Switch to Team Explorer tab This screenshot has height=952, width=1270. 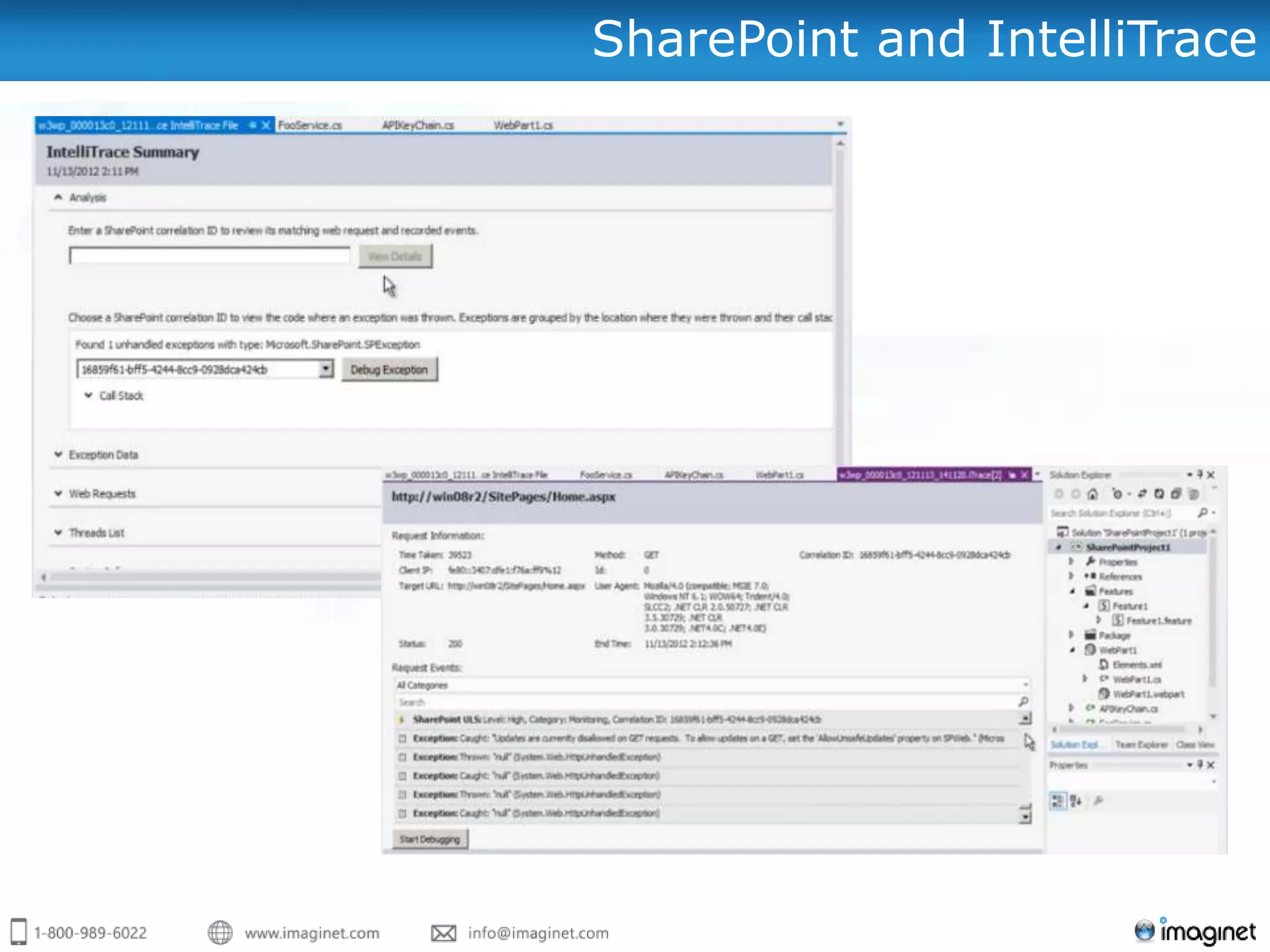click(1141, 744)
